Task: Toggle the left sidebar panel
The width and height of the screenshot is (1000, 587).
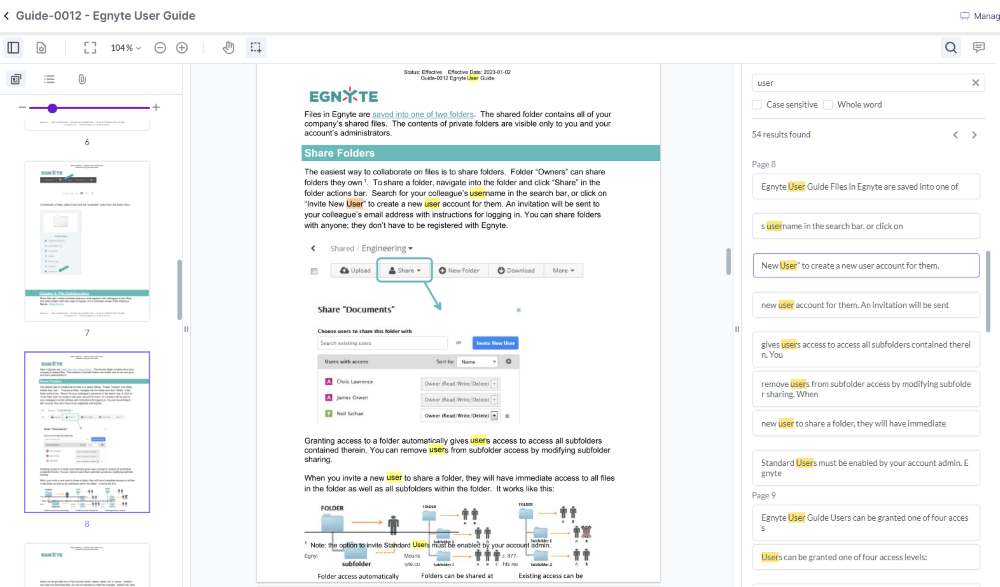Action: click(x=13, y=48)
